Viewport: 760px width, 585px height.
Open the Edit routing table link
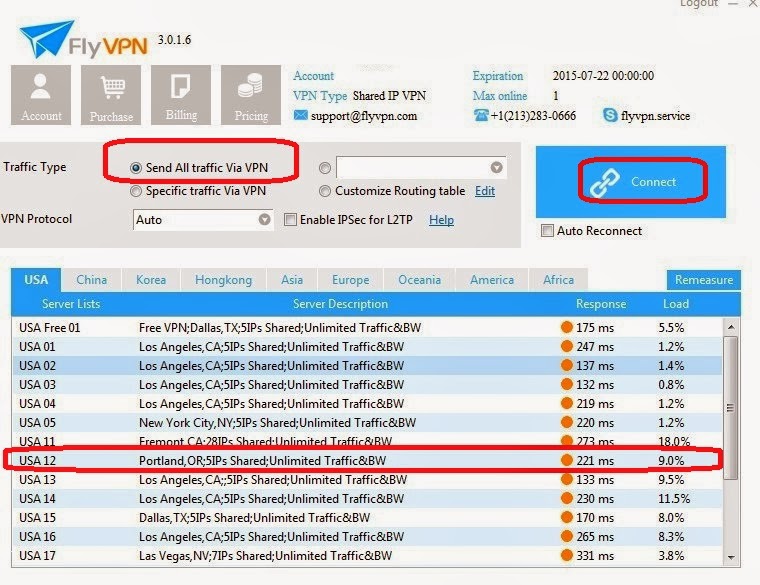(x=485, y=191)
